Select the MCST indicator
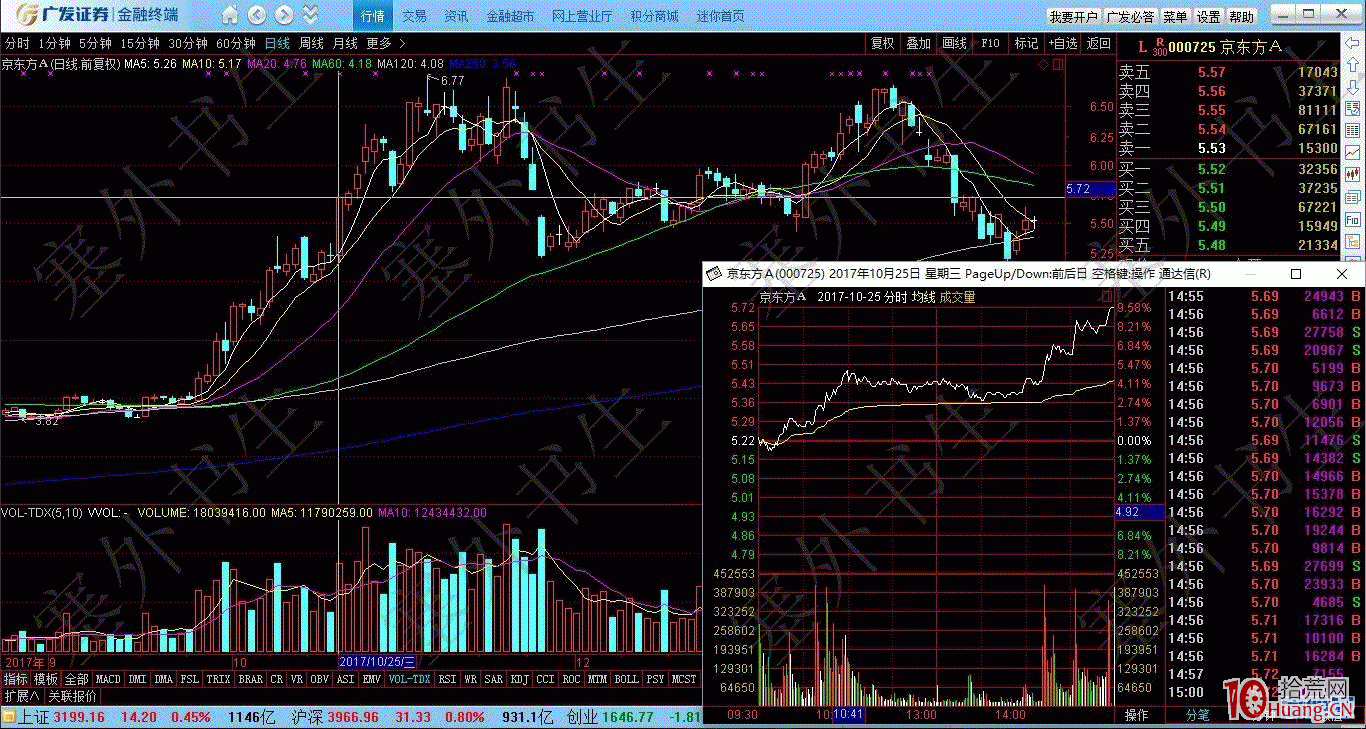 pos(684,679)
